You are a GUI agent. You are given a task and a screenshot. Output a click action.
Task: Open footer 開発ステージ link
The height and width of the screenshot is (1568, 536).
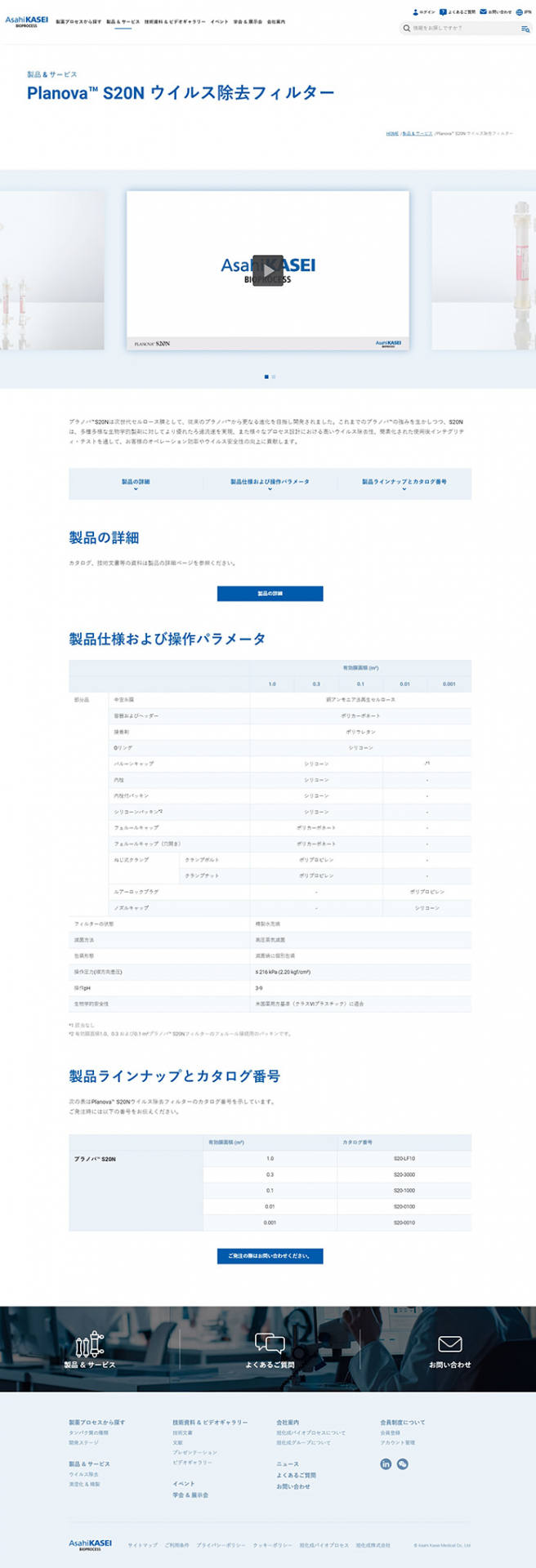point(83,1443)
